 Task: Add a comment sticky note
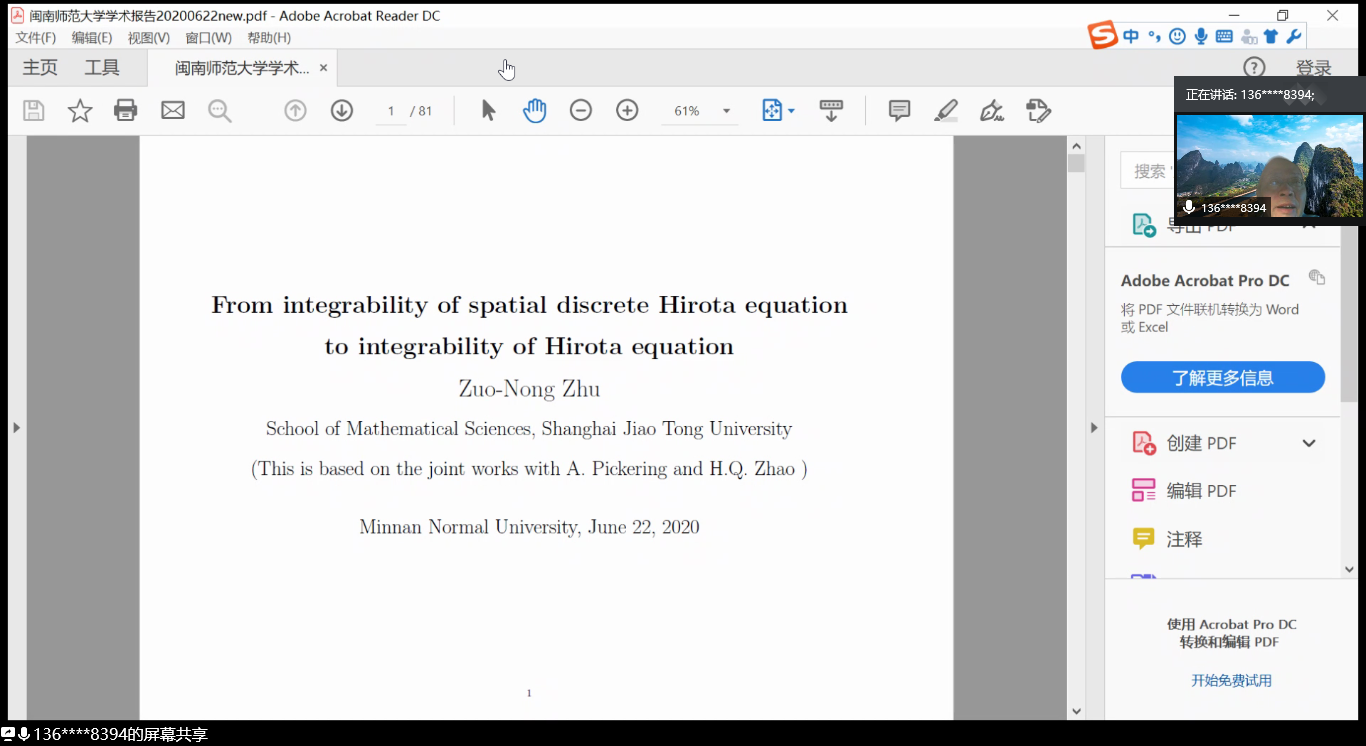pos(899,110)
